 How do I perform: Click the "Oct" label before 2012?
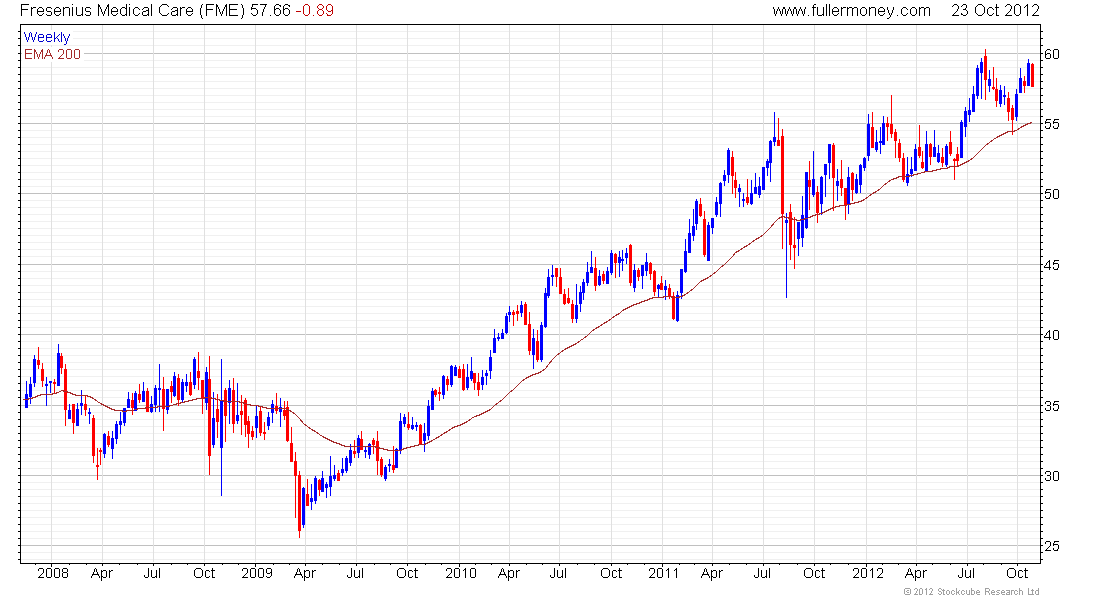point(814,573)
